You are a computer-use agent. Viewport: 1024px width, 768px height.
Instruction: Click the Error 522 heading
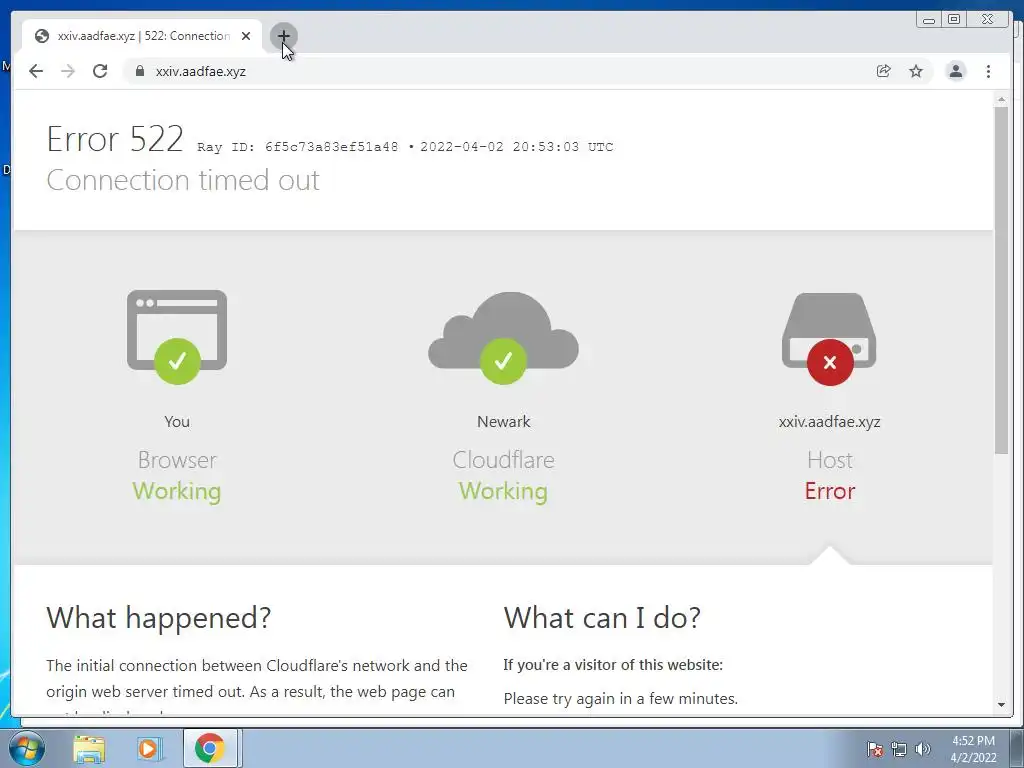[115, 138]
